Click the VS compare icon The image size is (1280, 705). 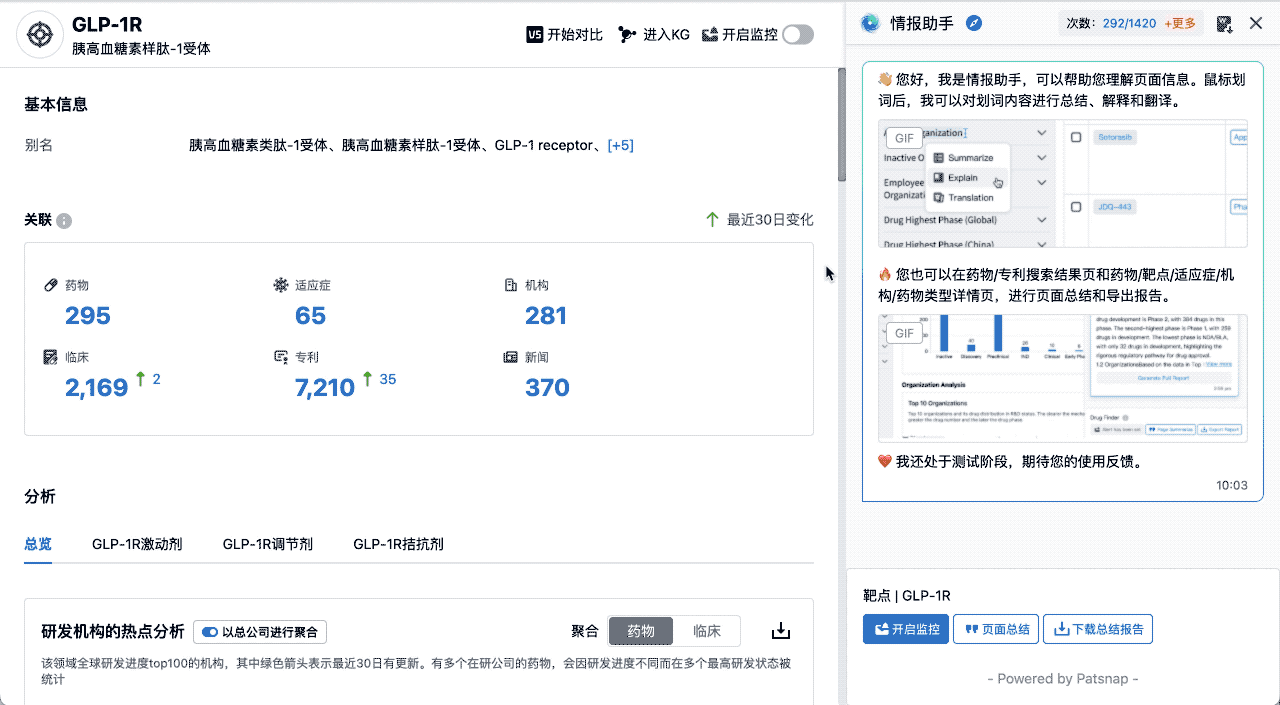coord(534,34)
